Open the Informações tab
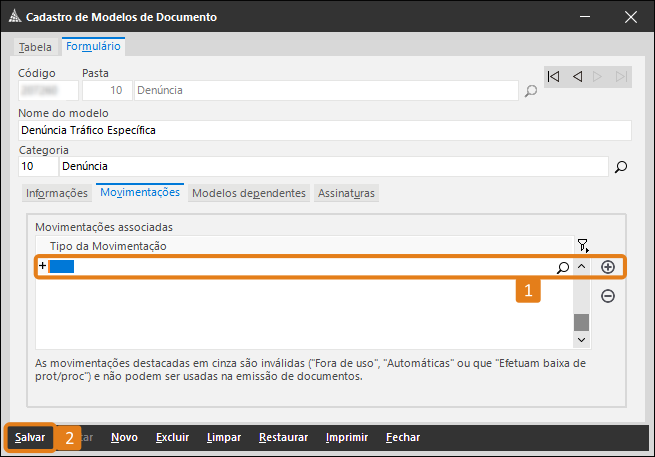The width and height of the screenshot is (655, 457). pyautogui.click(x=56, y=193)
